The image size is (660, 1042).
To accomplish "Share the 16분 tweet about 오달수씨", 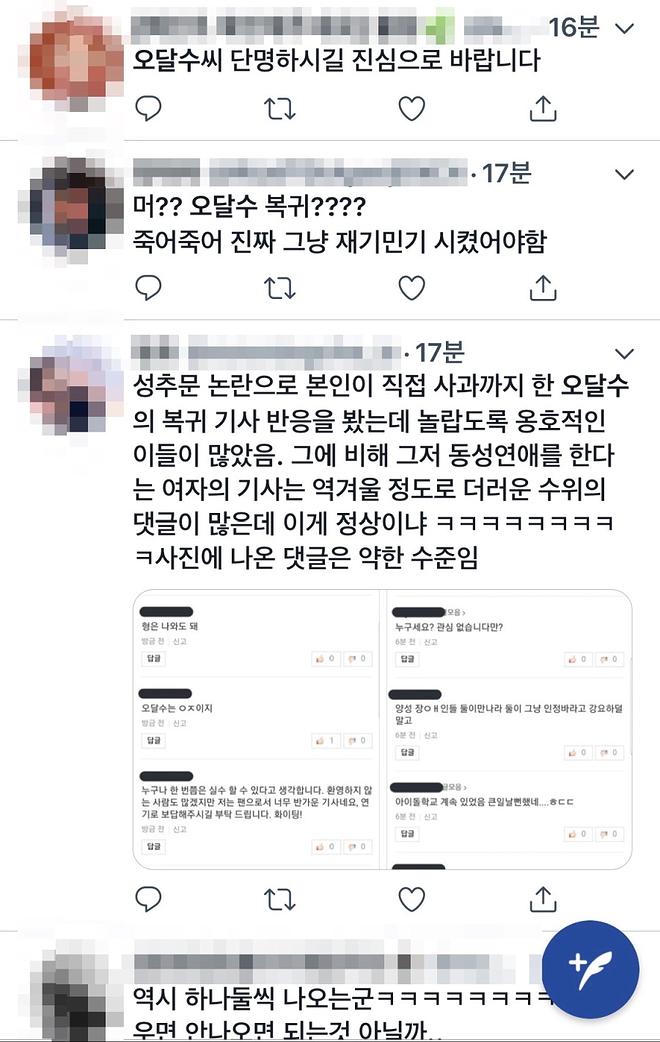I will (542, 108).
